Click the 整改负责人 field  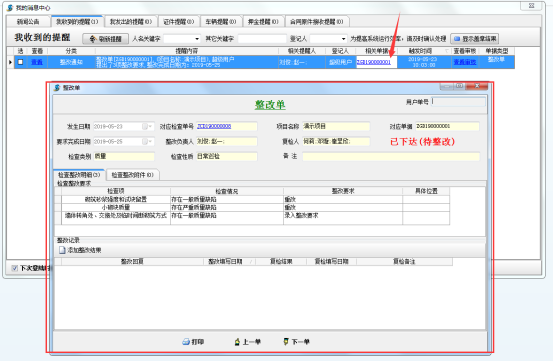(x=226, y=141)
